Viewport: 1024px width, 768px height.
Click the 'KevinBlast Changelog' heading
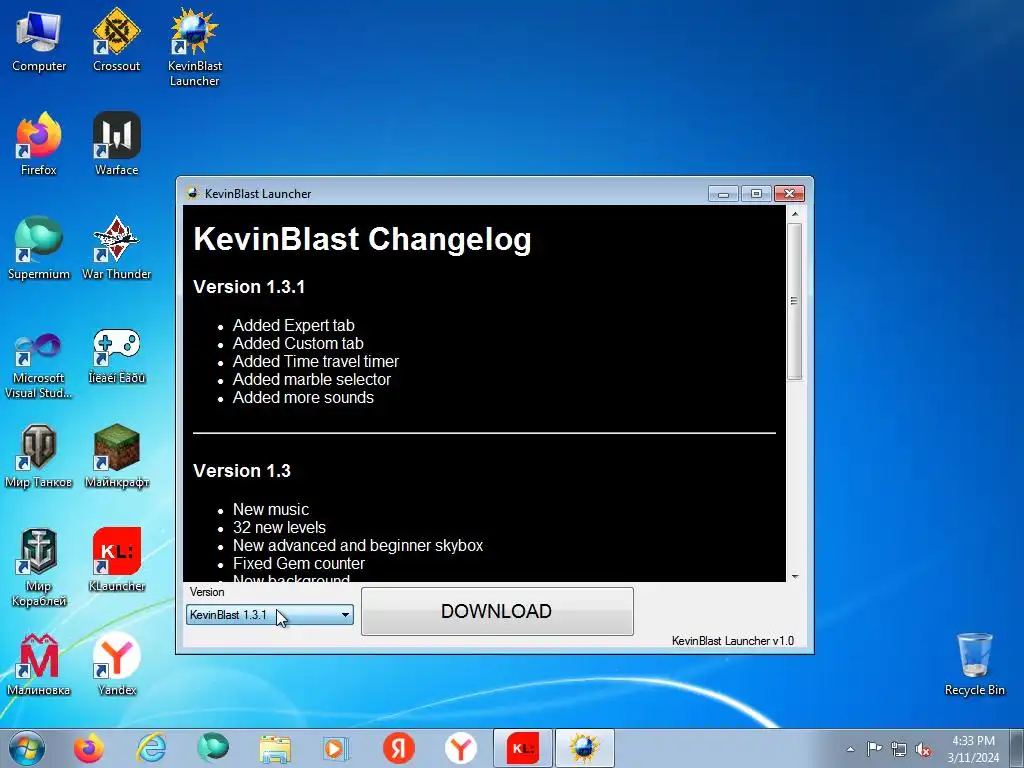(x=362, y=239)
